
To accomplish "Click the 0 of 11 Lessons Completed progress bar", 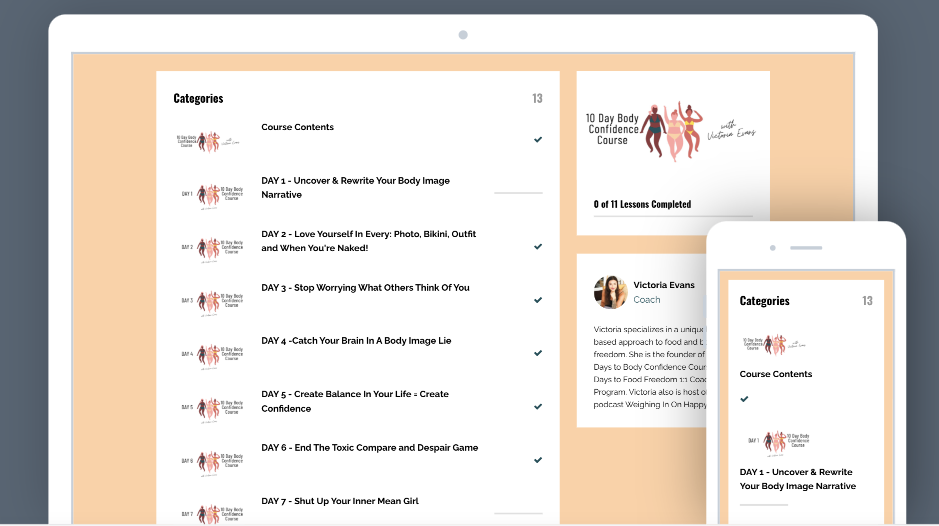I will pos(673,216).
